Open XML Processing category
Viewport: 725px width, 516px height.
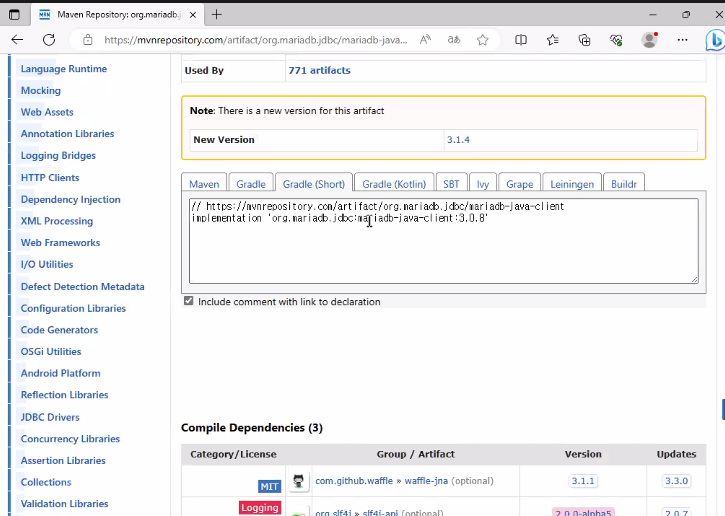pyautogui.click(x=57, y=221)
